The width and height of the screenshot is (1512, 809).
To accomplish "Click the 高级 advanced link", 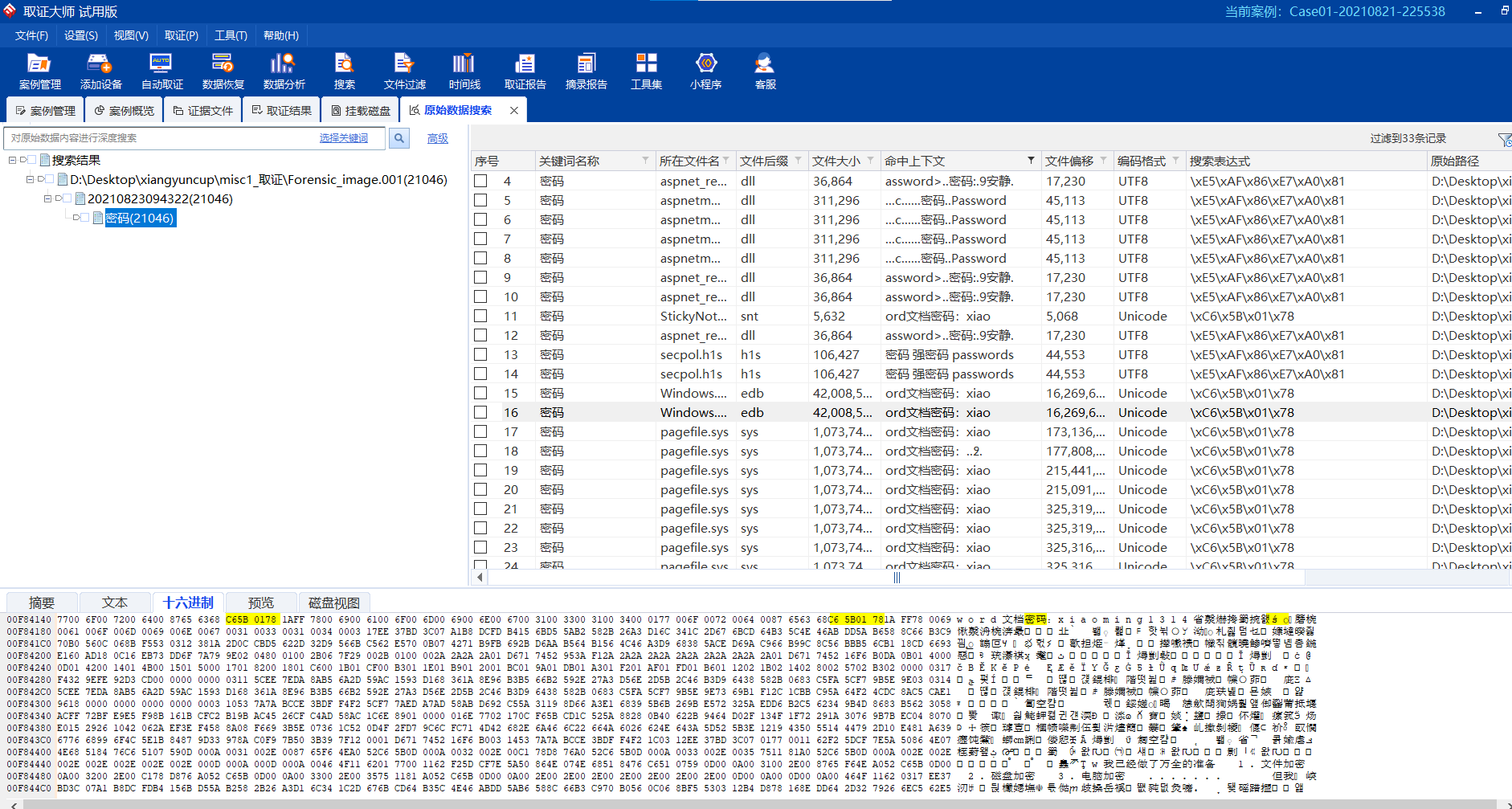I will tap(438, 138).
